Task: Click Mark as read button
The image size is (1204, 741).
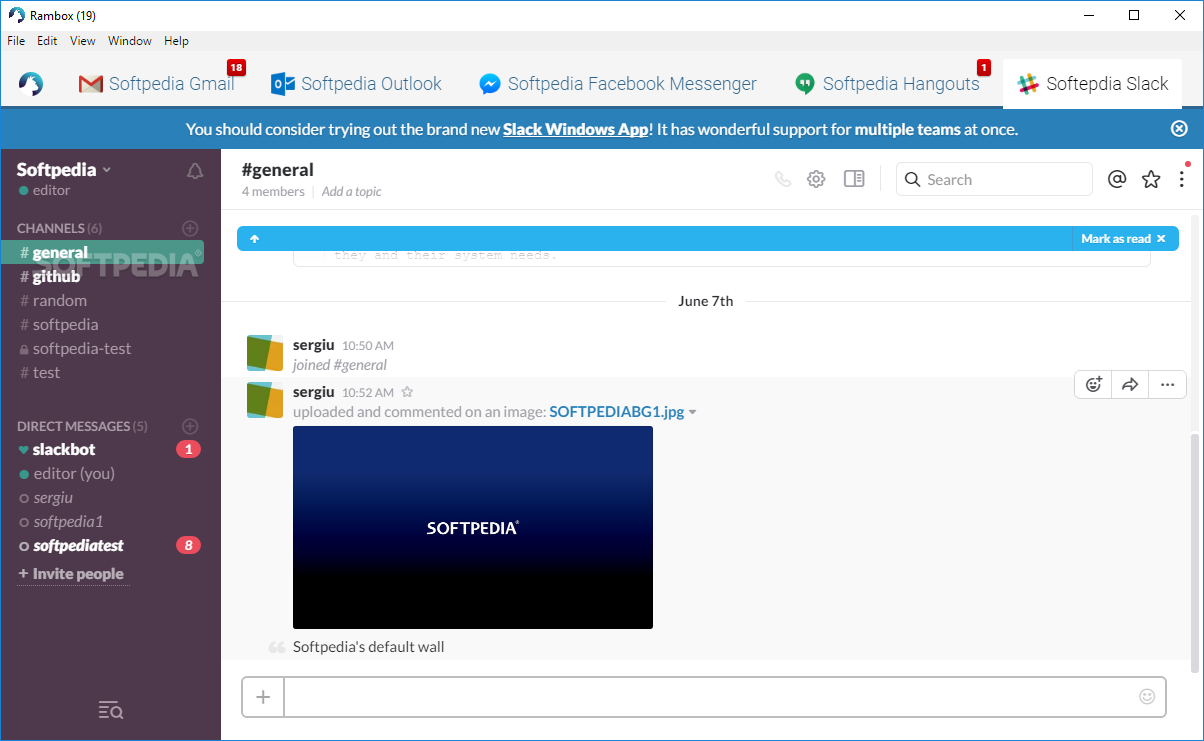Action: (x=1124, y=238)
